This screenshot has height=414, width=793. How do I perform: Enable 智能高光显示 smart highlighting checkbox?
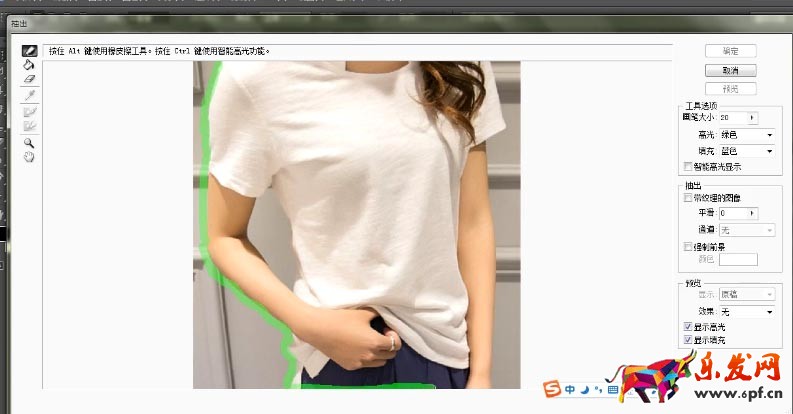click(686, 166)
